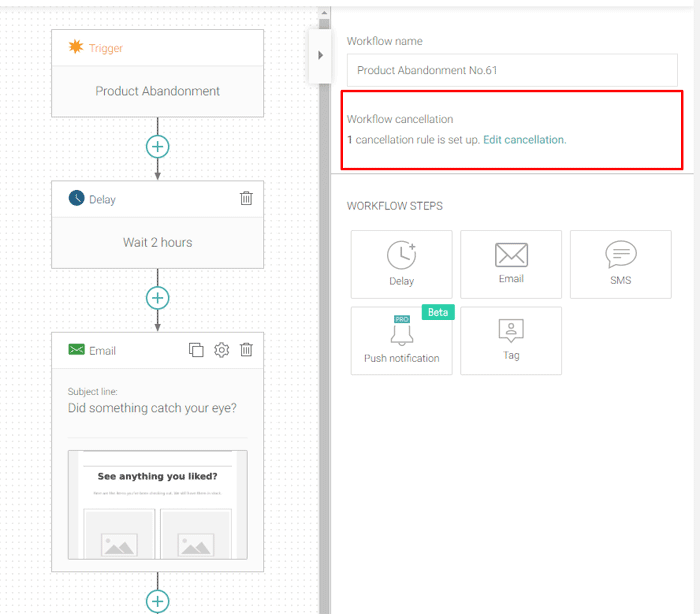The width and height of the screenshot is (700, 614).
Task: Collapse the right side panel arrow
Action: point(320,55)
